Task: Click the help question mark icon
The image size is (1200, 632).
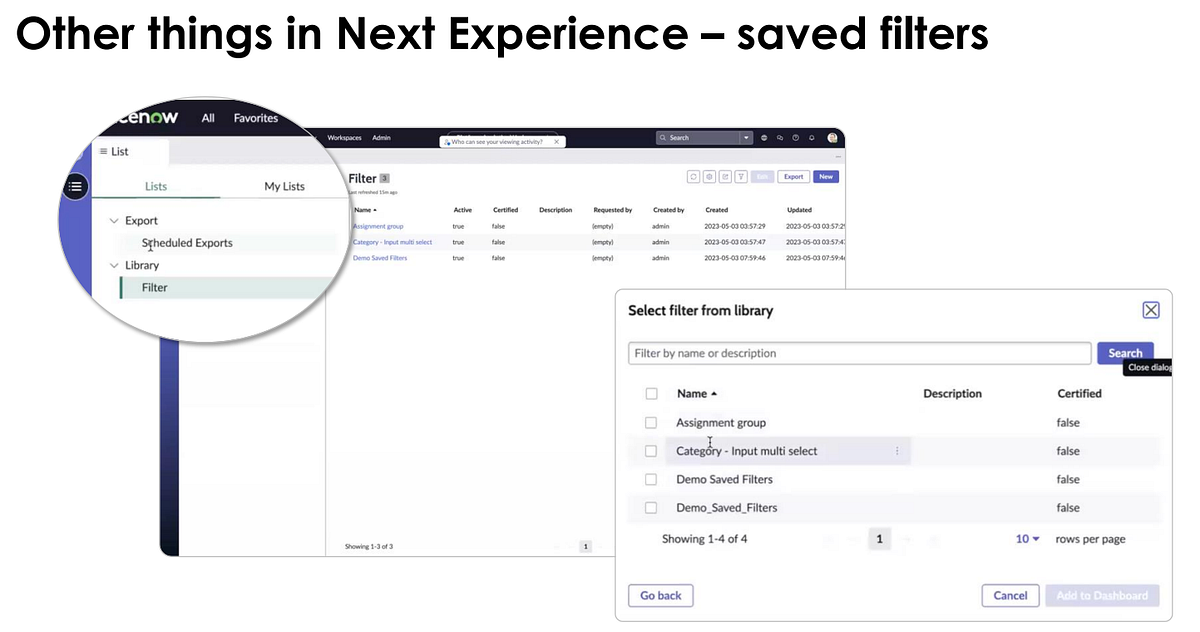Action: [796, 138]
